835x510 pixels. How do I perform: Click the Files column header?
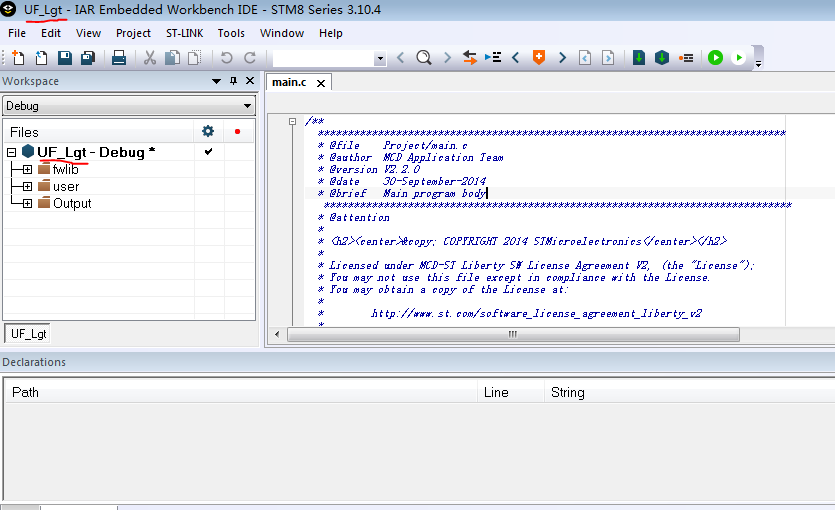99,132
